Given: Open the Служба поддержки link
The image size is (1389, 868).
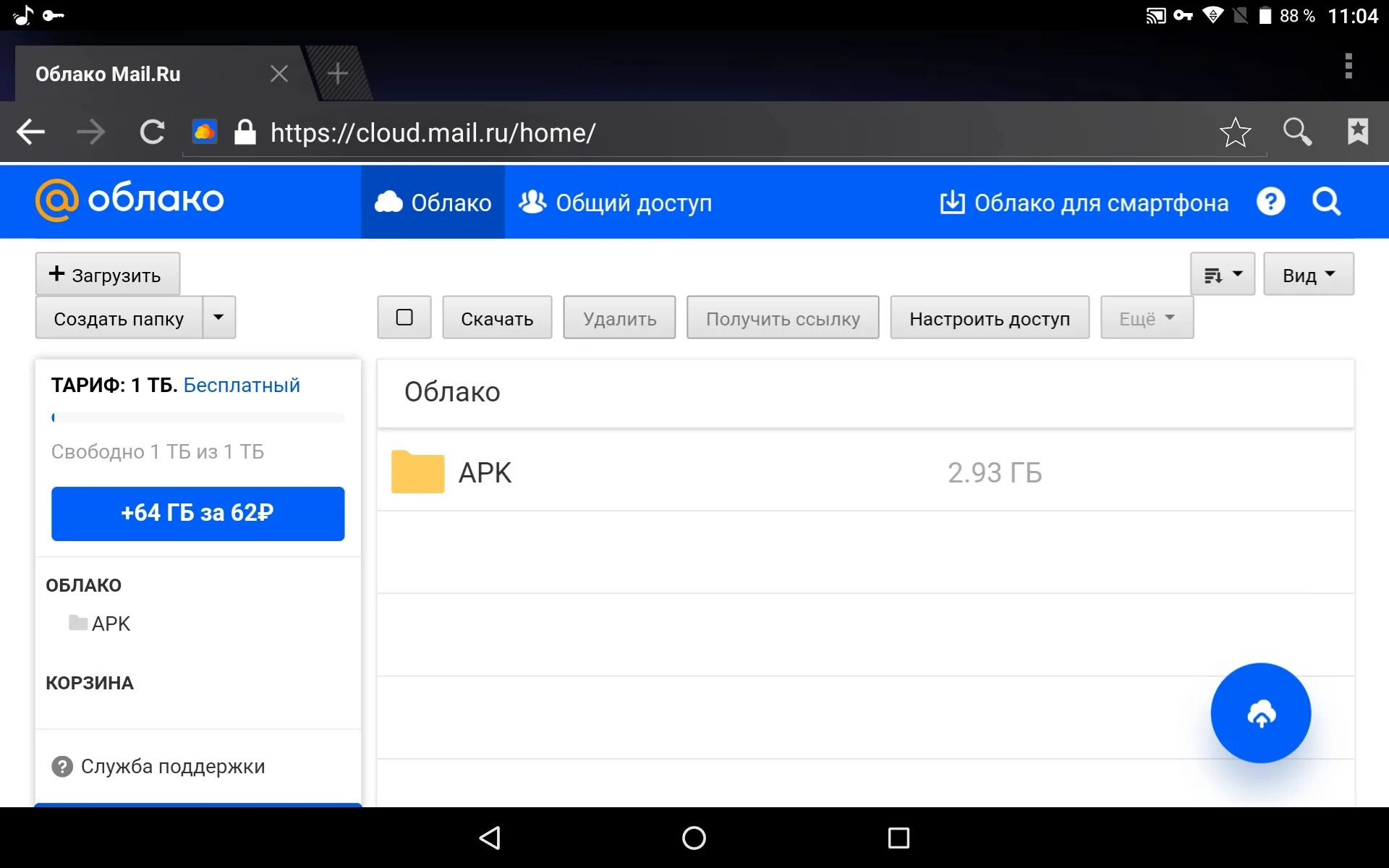Looking at the screenshot, I should click(x=173, y=766).
